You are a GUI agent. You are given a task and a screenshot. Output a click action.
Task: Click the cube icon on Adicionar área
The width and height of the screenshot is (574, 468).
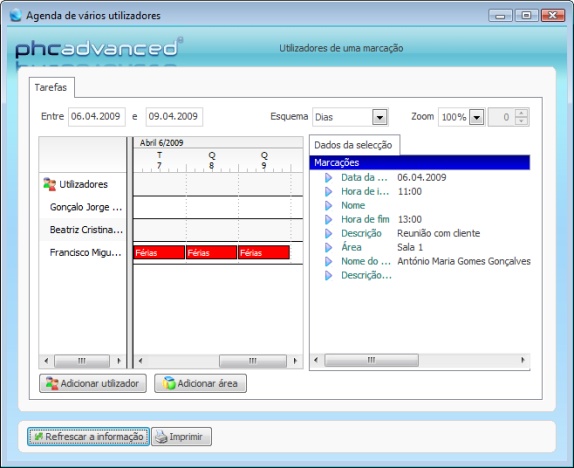169,383
